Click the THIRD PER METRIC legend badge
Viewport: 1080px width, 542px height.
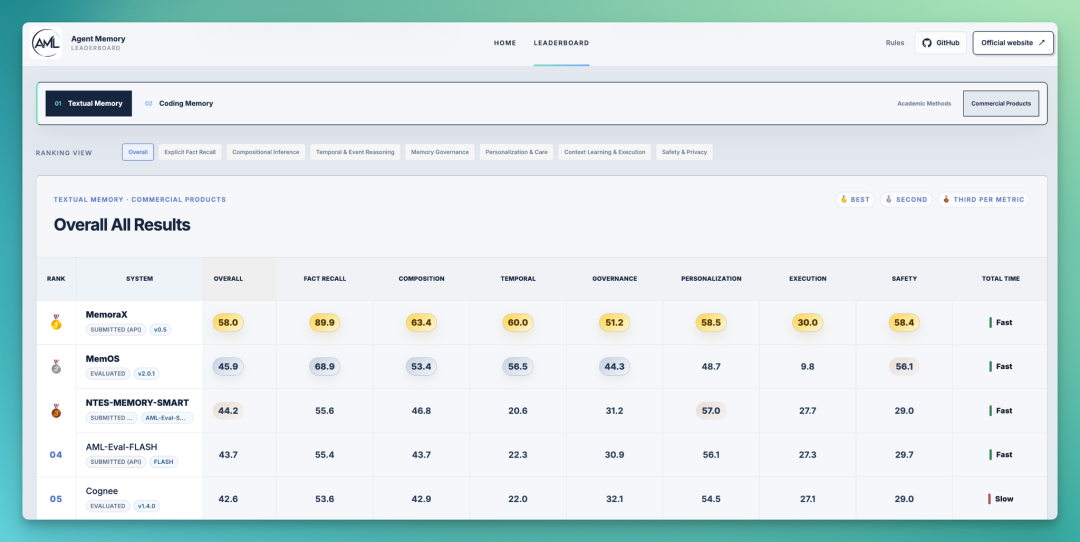983,200
